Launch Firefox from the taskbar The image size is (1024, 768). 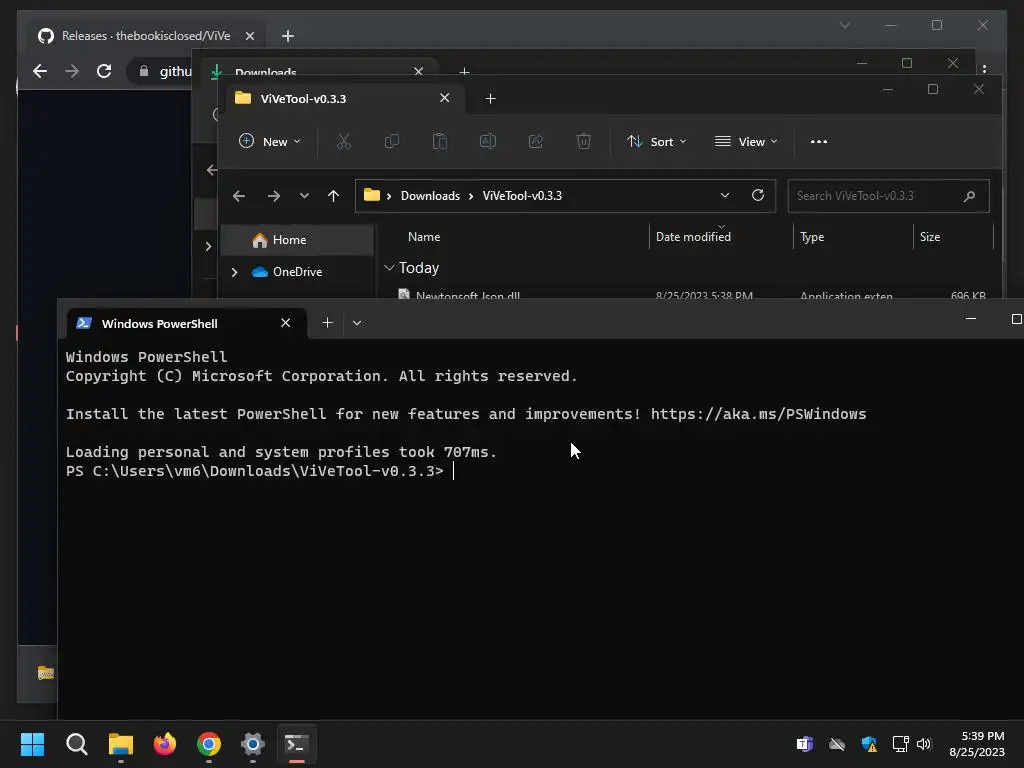[x=165, y=744]
